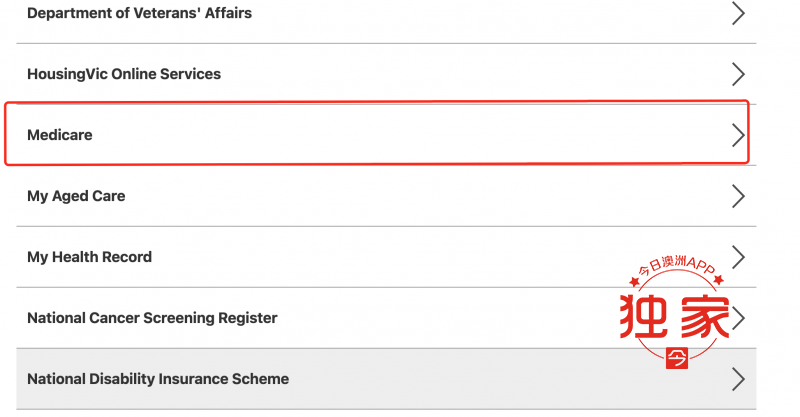Click empty area of Medicare row
The width and height of the screenshot is (800, 417).
pos(408,135)
